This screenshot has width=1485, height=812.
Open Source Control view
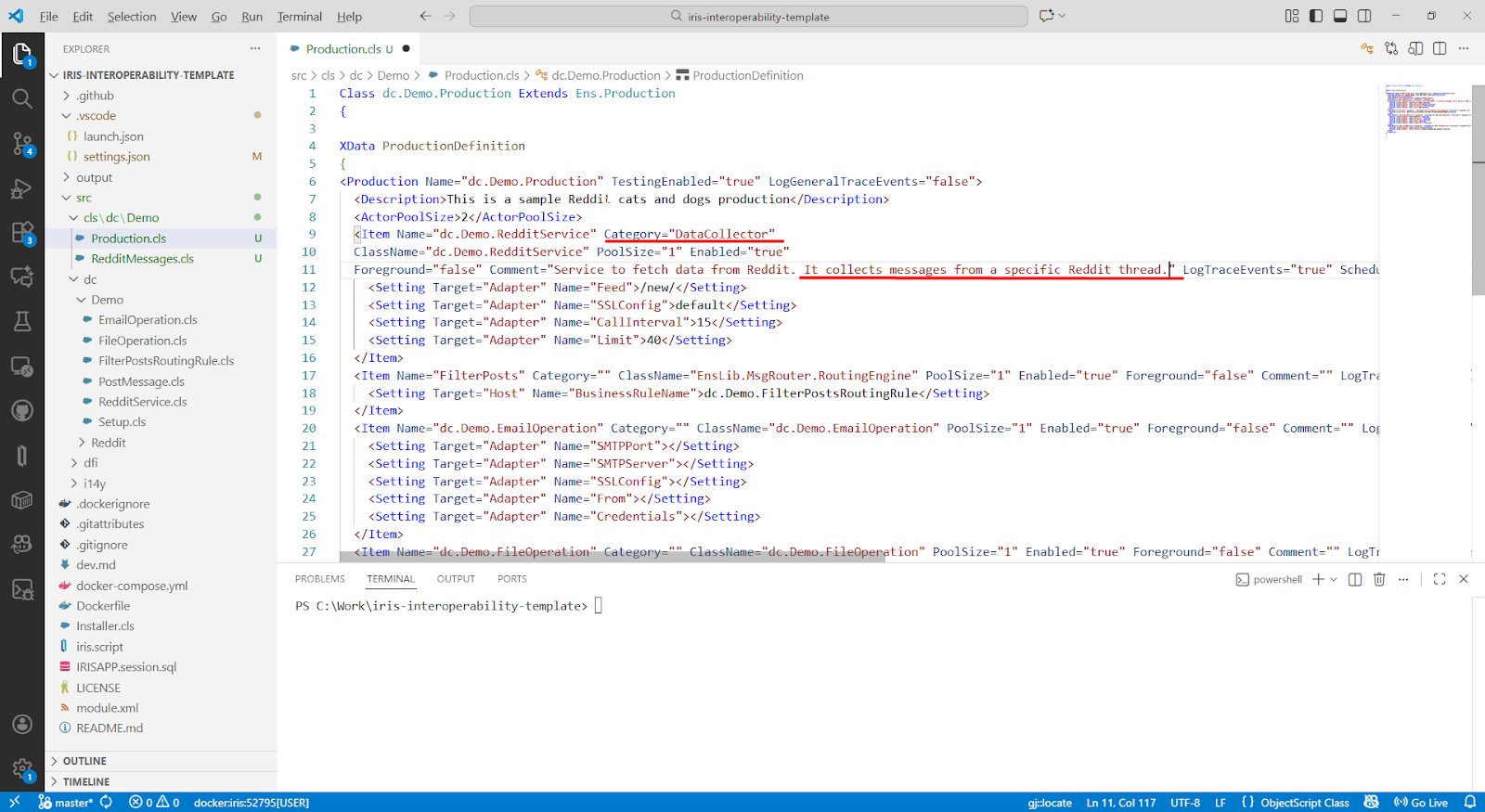pos(22,143)
